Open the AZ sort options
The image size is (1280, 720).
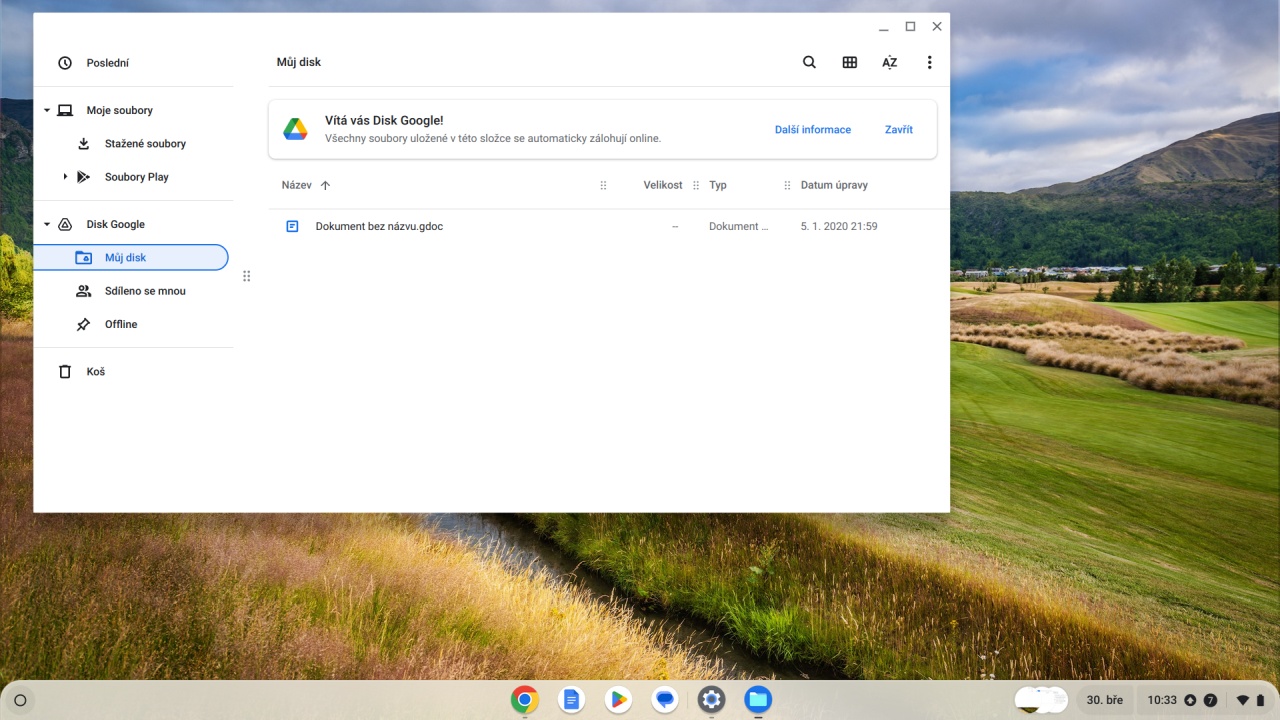pyautogui.click(x=889, y=62)
